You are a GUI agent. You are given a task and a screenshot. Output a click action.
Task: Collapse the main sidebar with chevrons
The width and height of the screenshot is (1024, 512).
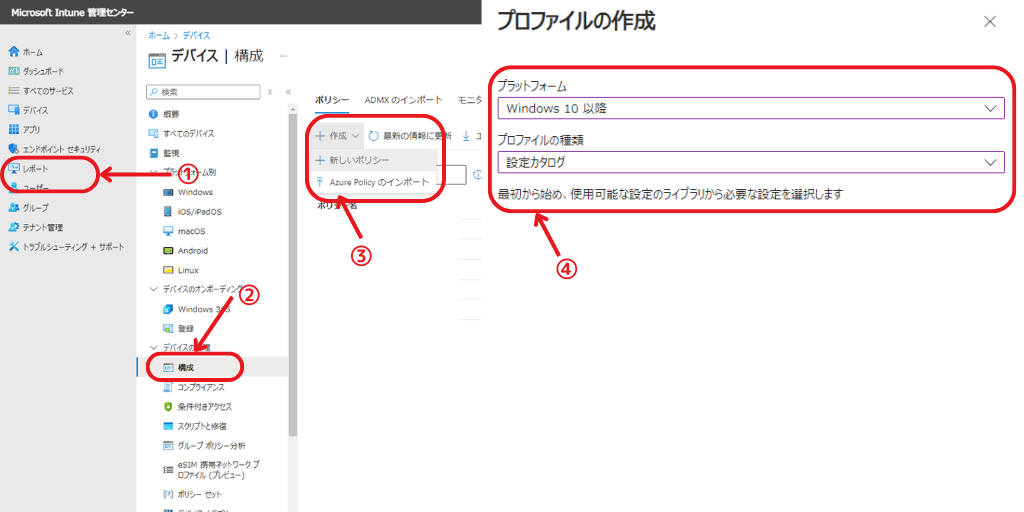[128, 33]
